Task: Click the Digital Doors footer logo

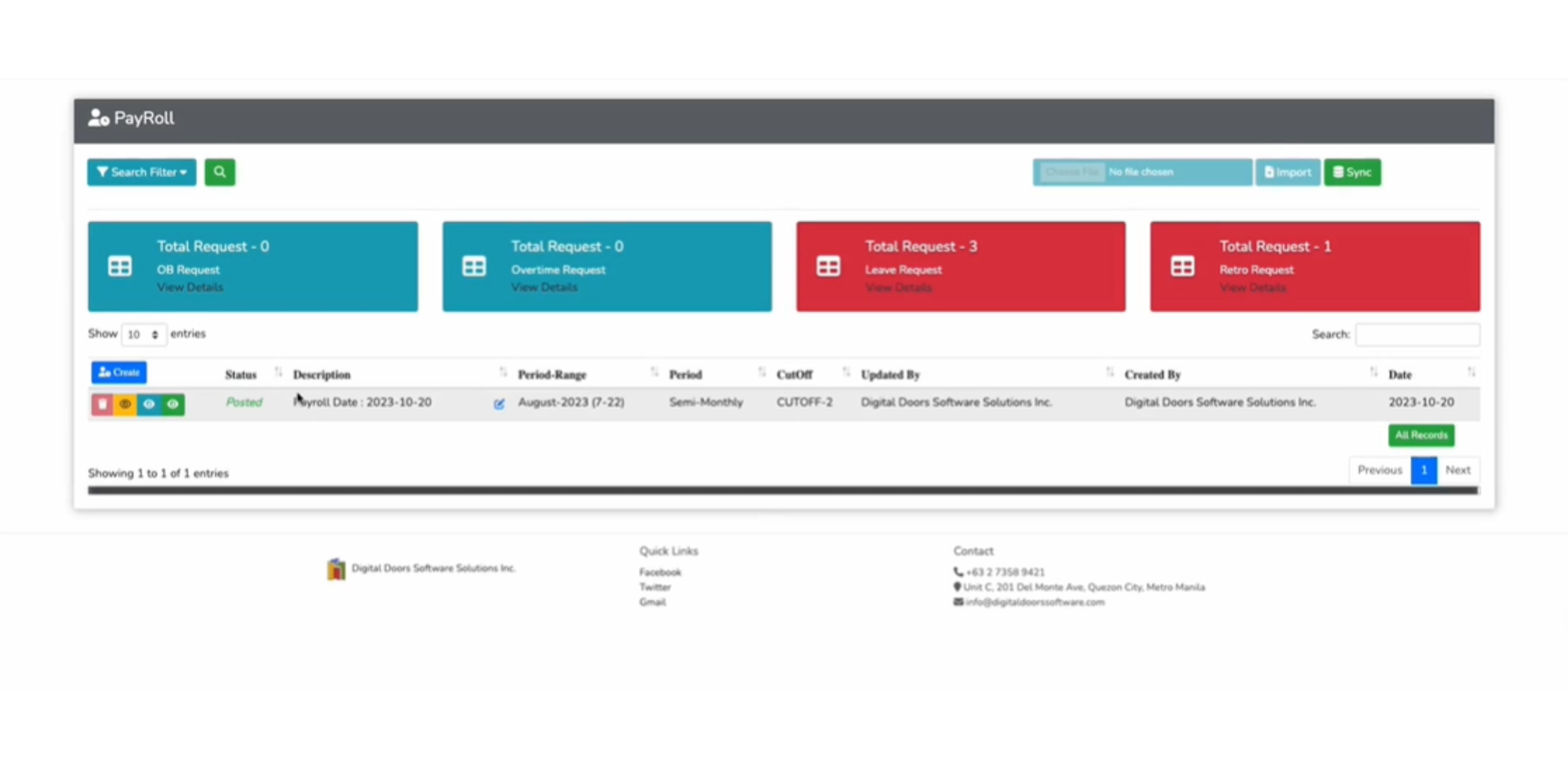Action: click(x=336, y=569)
